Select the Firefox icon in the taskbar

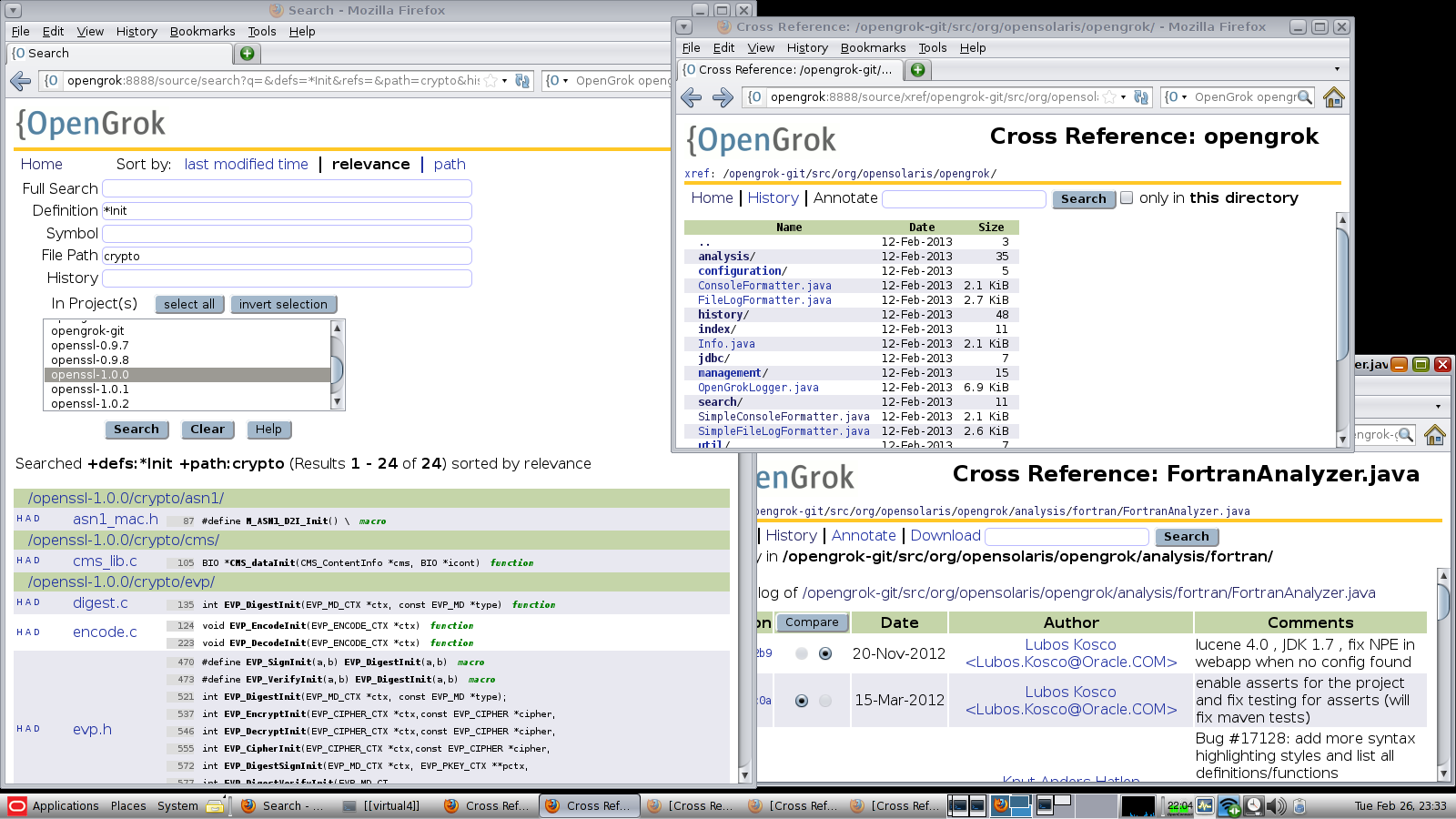(x=248, y=805)
